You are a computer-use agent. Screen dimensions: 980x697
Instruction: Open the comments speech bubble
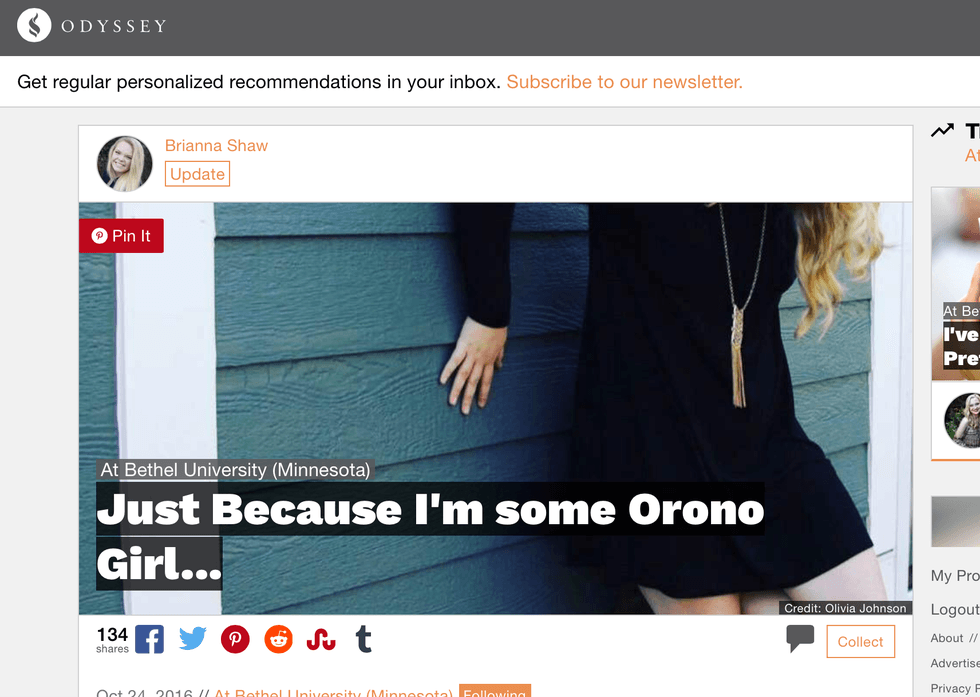(x=800, y=638)
